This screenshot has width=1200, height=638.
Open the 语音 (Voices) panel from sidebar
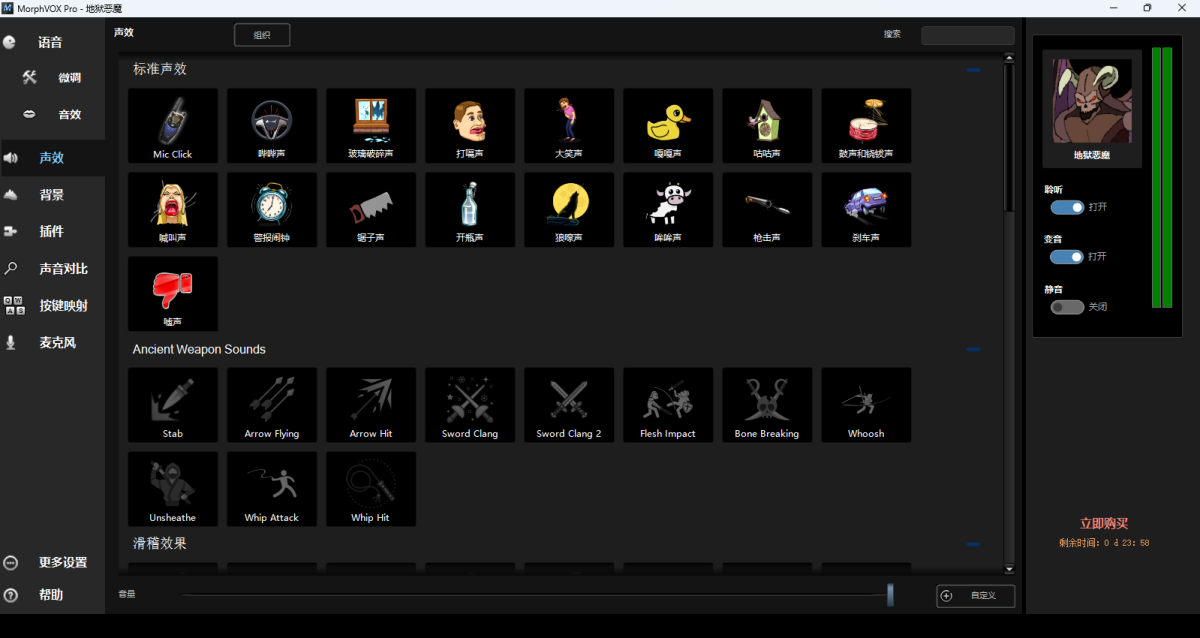click(51, 42)
